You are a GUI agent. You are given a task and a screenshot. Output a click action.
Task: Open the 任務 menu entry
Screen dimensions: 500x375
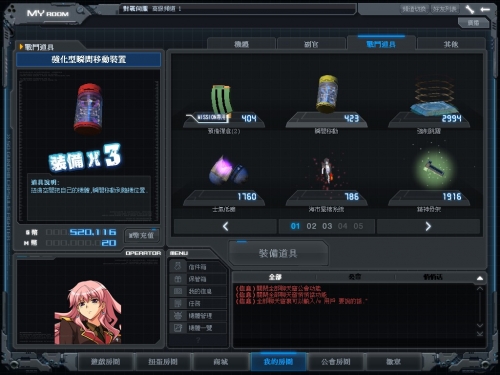(x=197, y=303)
